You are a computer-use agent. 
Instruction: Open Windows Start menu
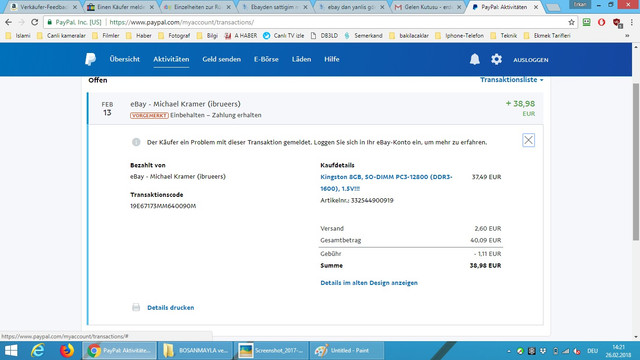point(11,351)
